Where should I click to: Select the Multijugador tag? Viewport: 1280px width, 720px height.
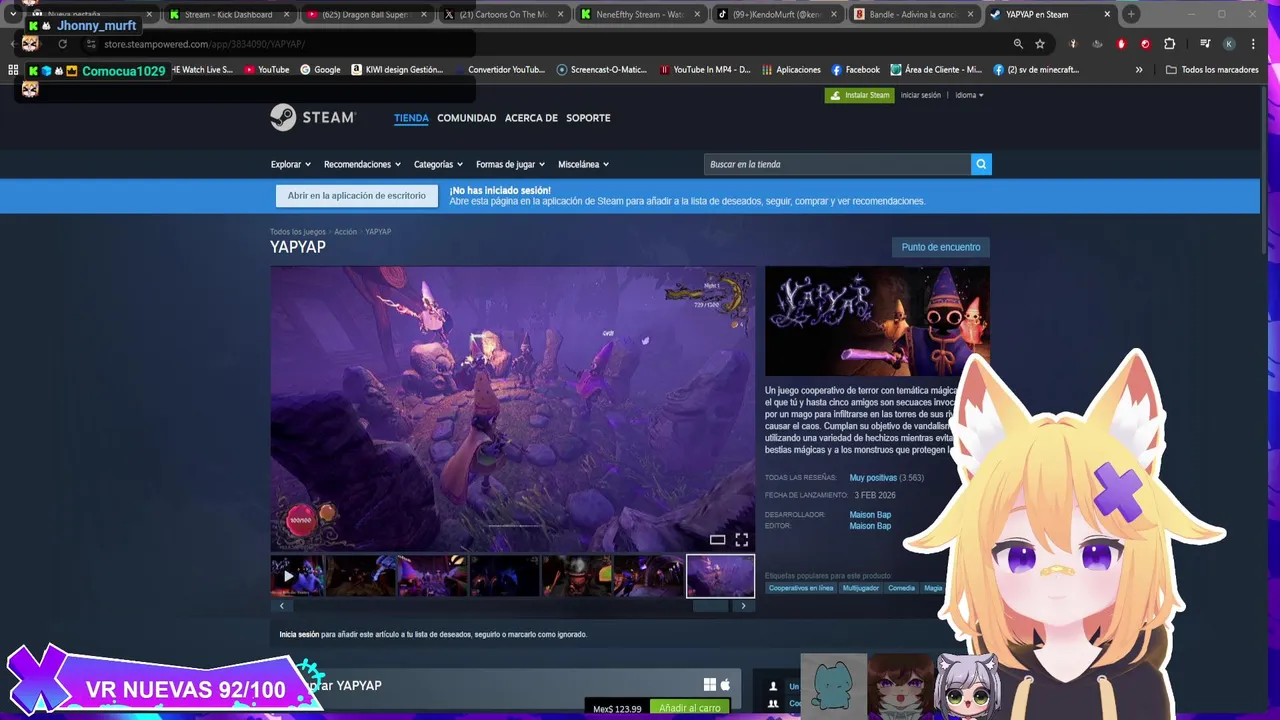pyautogui.click(x=860, y=588)
